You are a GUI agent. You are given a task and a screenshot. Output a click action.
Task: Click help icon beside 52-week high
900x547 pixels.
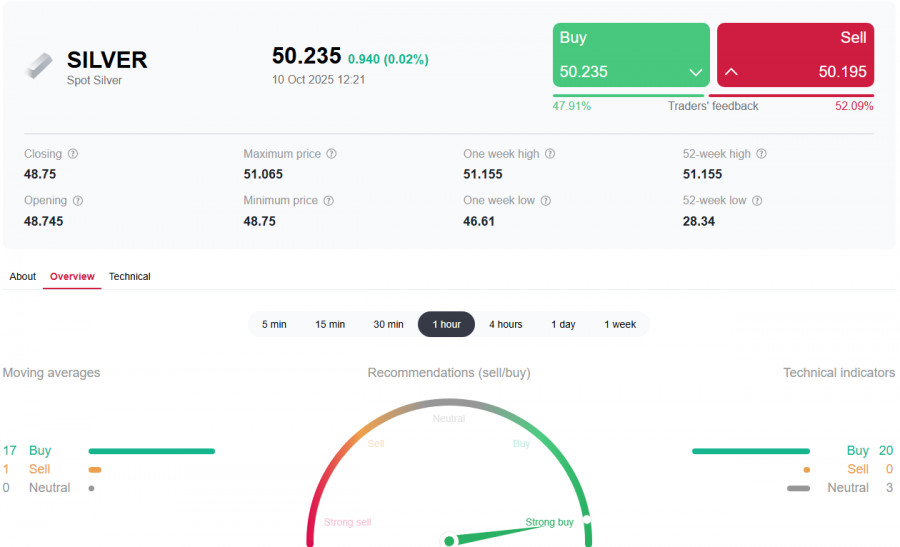click(761, 154)
